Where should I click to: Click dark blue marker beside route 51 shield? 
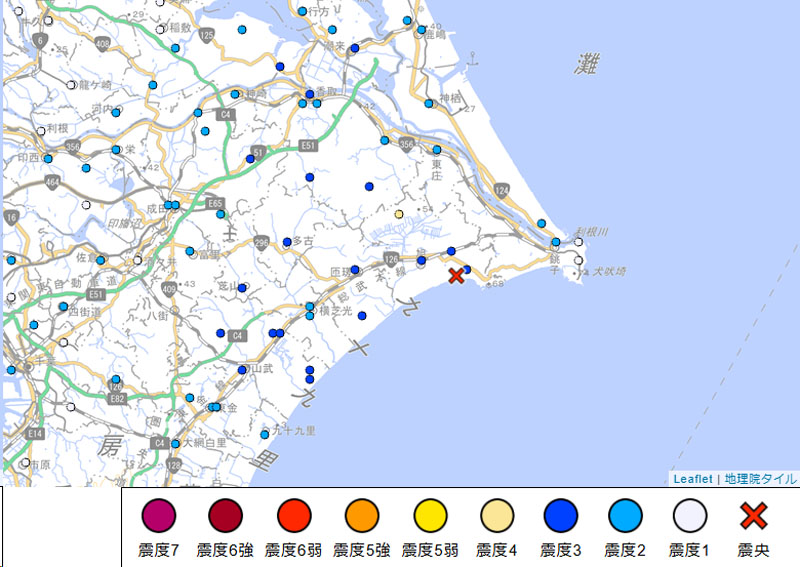pyautogui.click(x=250, y=159)
